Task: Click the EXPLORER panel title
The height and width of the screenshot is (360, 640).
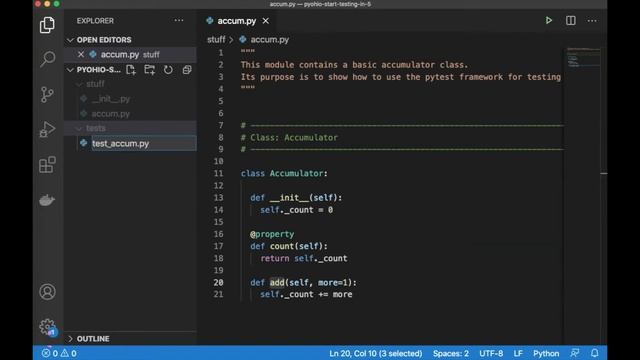Action: coord(95,20)
